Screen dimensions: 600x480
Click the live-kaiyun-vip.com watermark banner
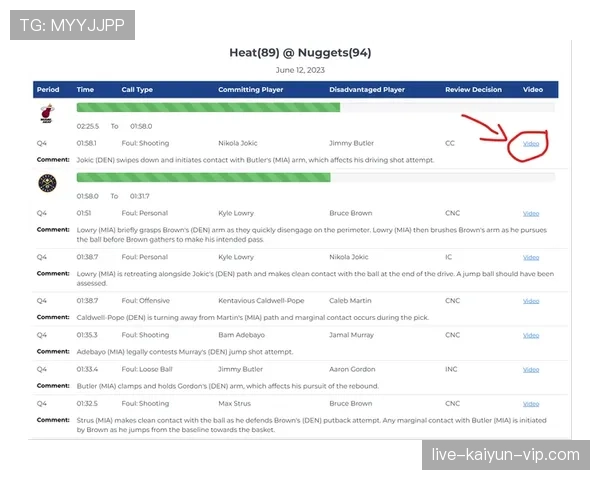click(504, 455)
